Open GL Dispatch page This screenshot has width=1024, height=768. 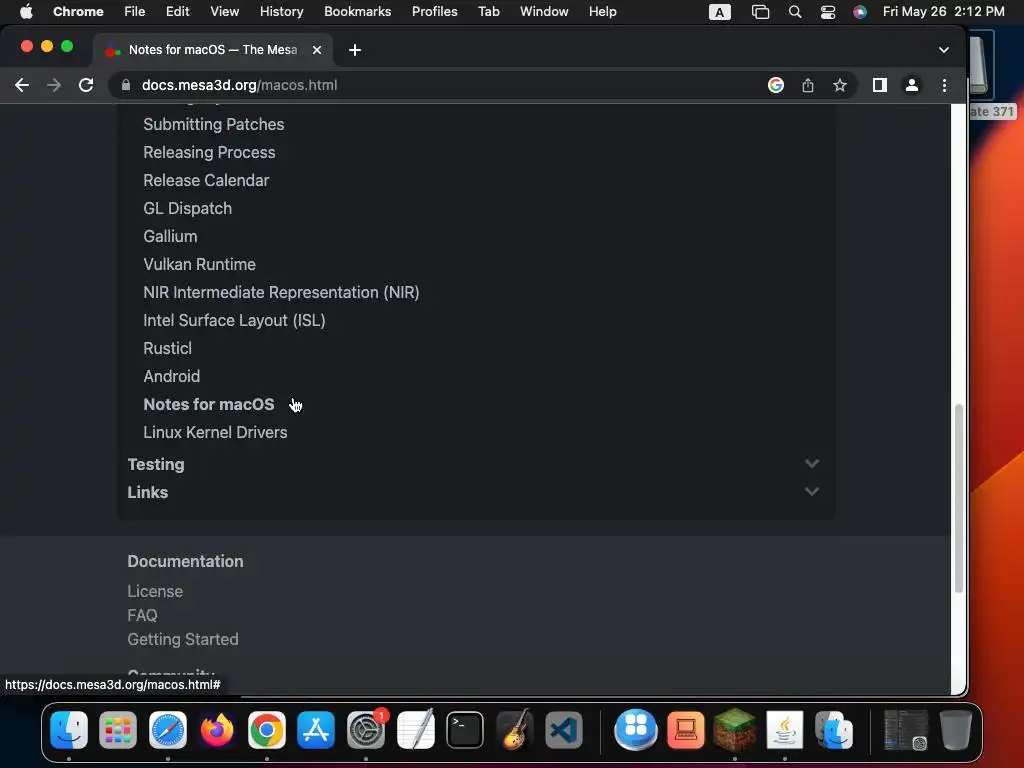pyautogui.click(x=187, y=208)
